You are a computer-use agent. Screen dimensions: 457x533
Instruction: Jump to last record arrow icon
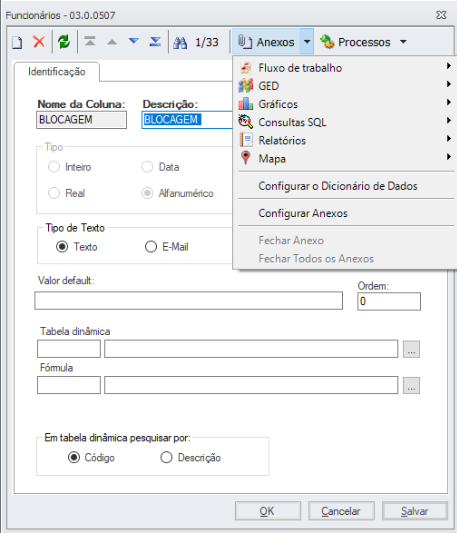tap(155, 41)
